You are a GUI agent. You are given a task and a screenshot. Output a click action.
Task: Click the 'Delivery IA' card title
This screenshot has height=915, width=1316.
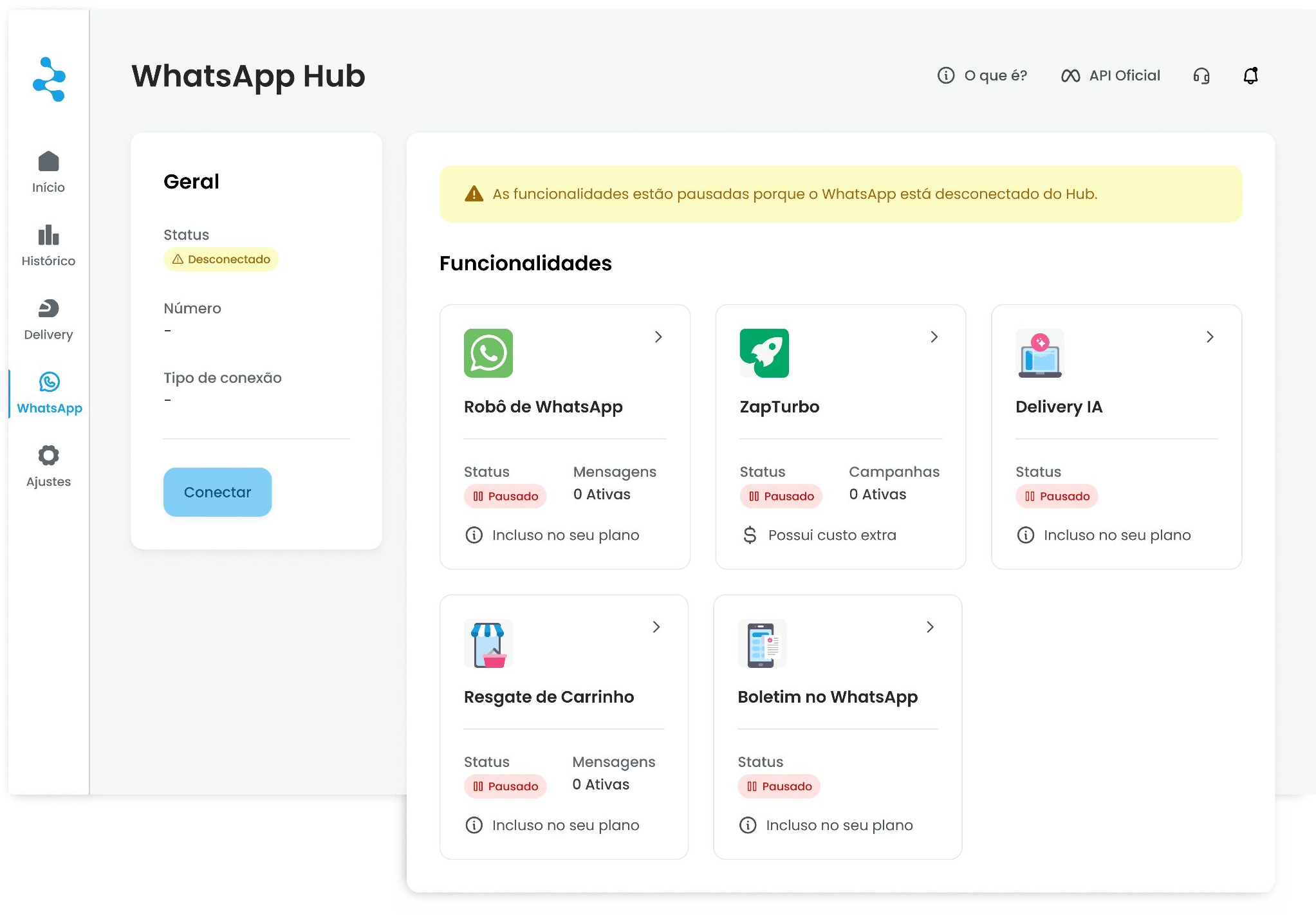1059,407
